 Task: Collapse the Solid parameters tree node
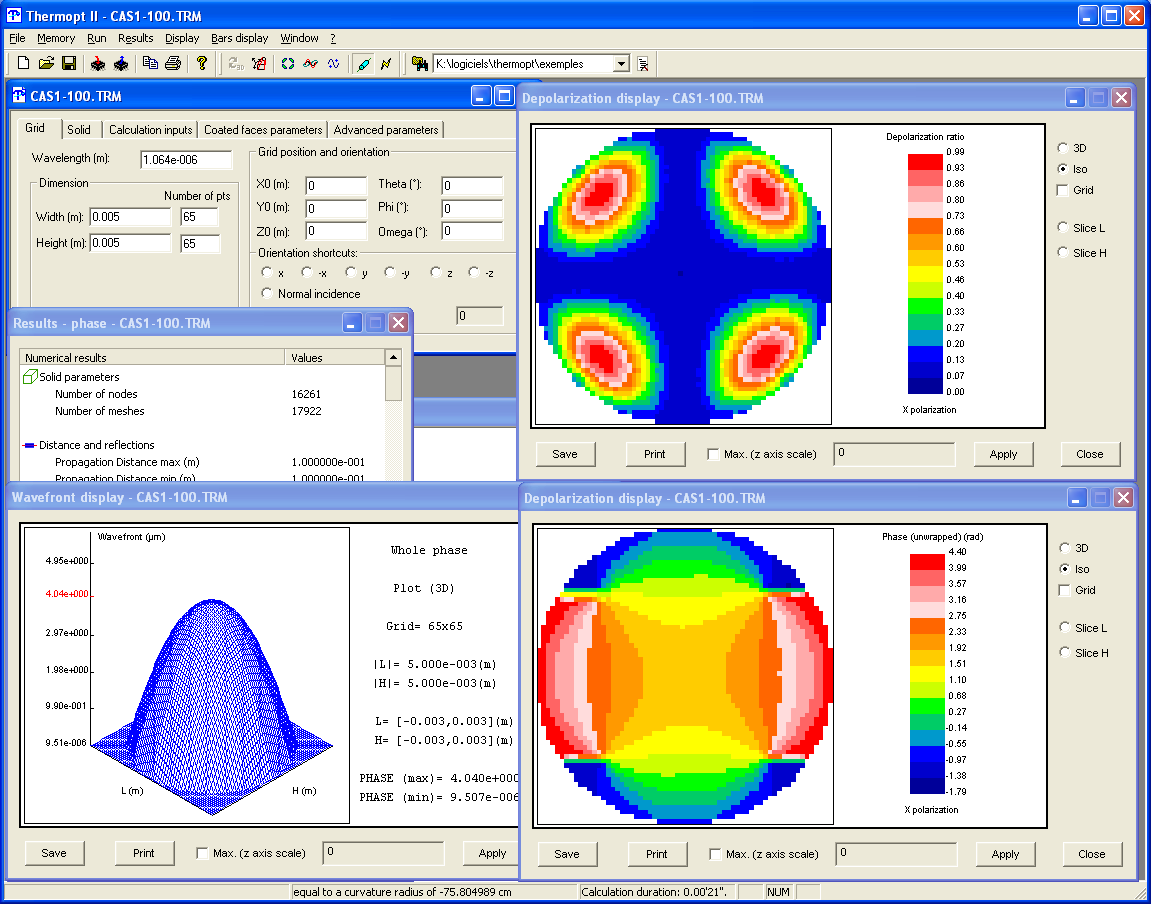click(x=30, y=377)
